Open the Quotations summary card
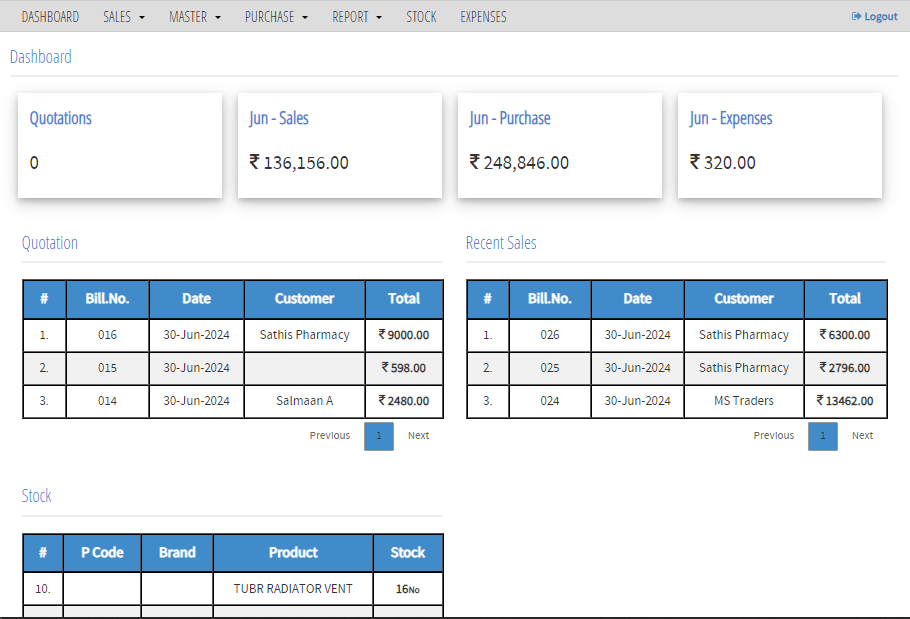910x619 pixels. click(120, 145)
